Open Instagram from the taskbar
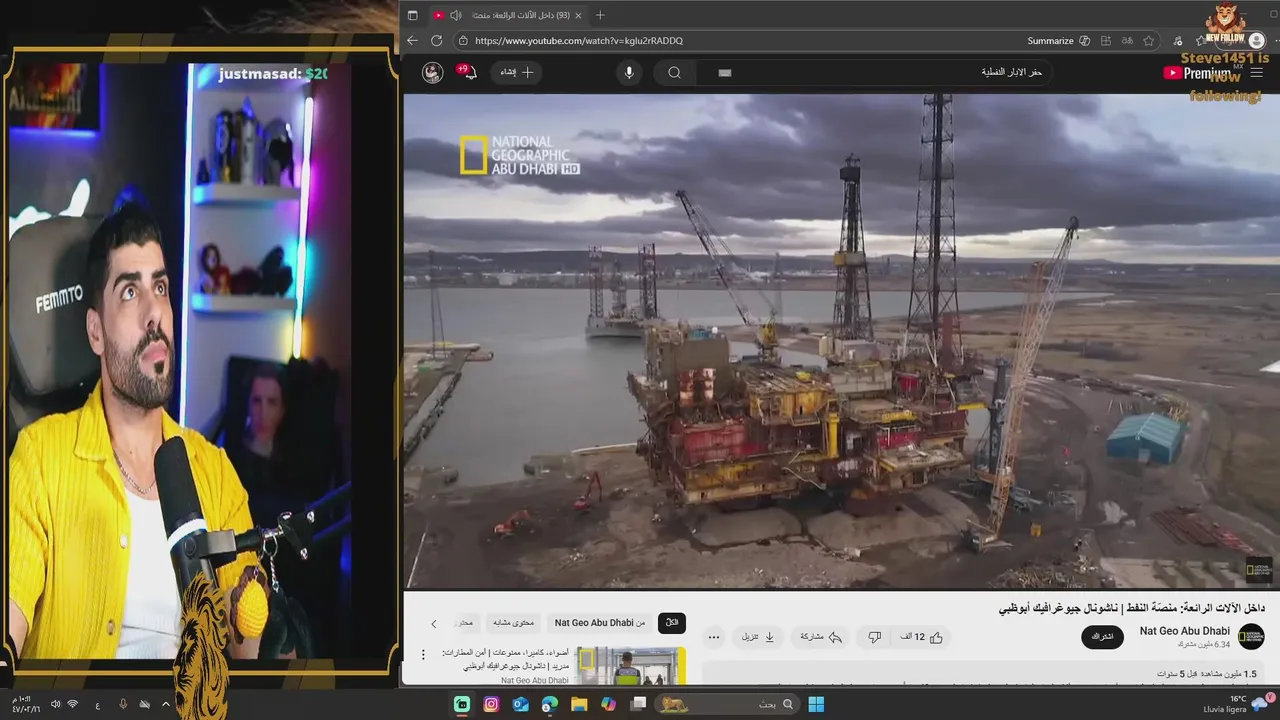This screenshot has width=1280, height=720. 491,704
